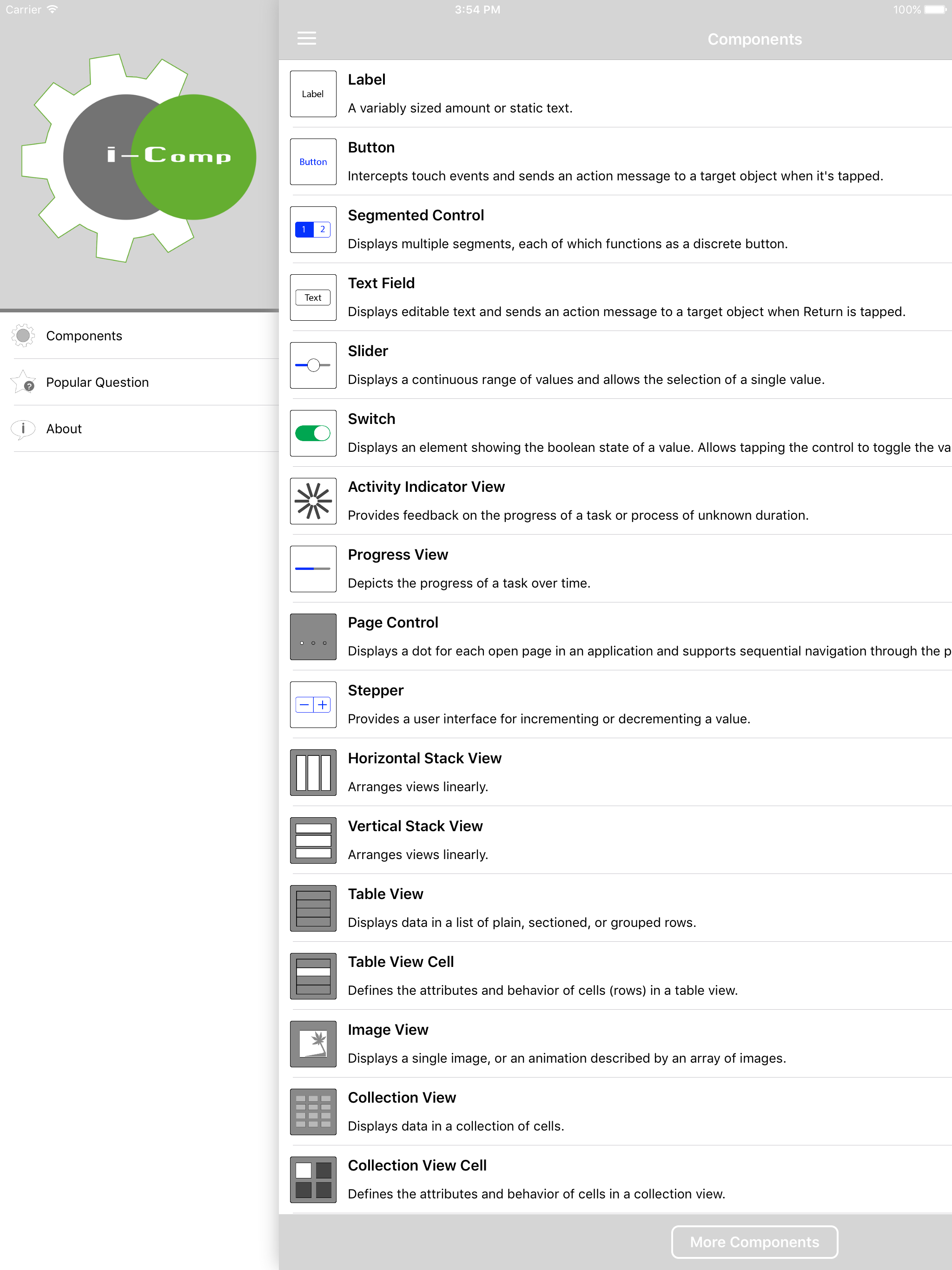Screen dimensions: 952x1270
Task: Tap the Label component icon
Action: pyautogui.click(x=313, y=94)
